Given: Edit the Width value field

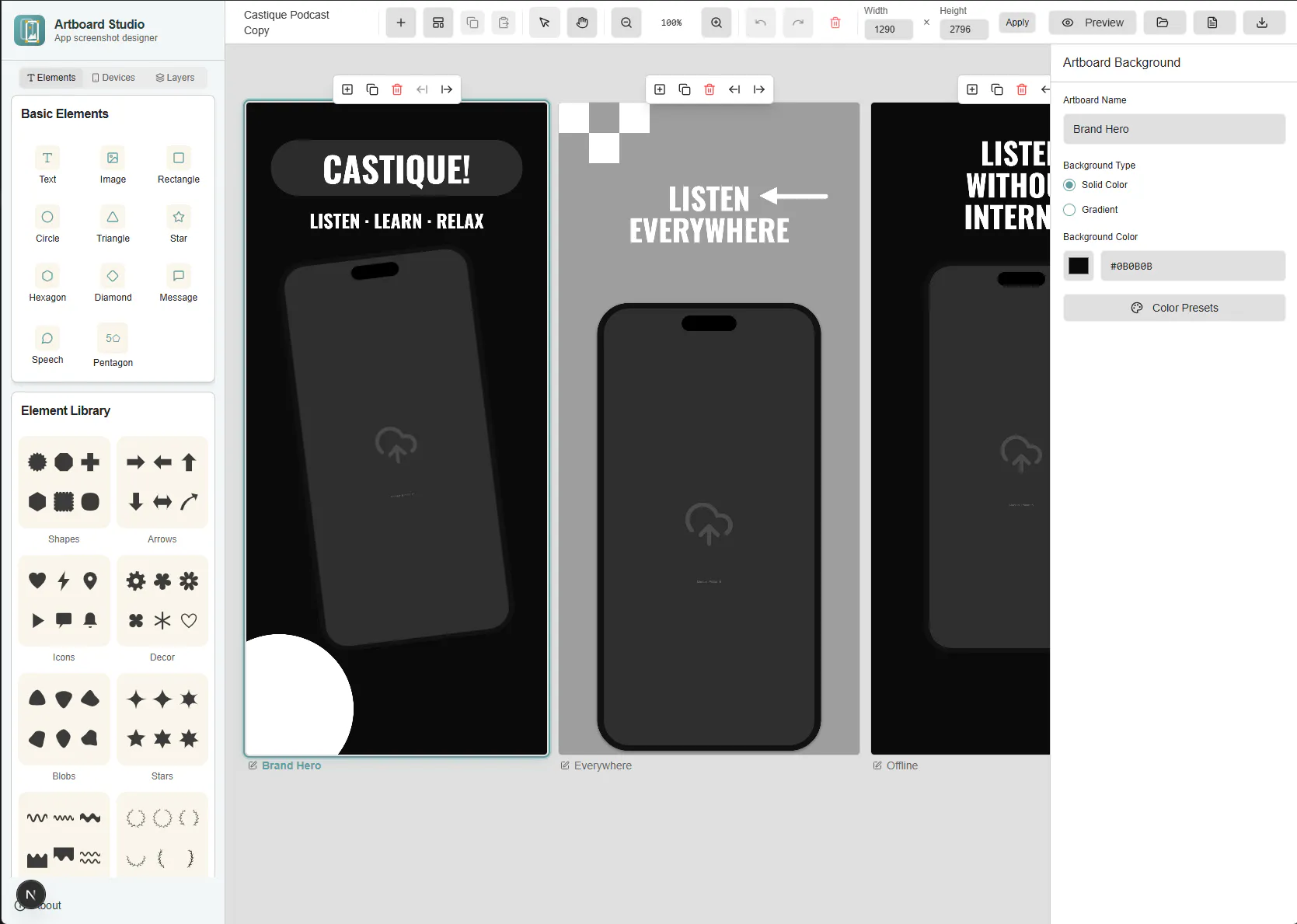Looking at the screenshot, I should click(888, 30).
